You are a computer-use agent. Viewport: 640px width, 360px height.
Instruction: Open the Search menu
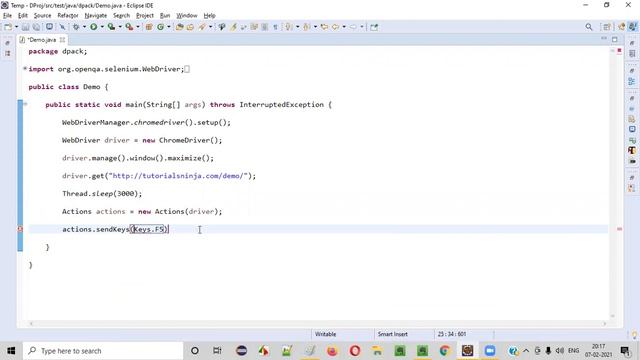pyautogui.click(x=121, y=16)
